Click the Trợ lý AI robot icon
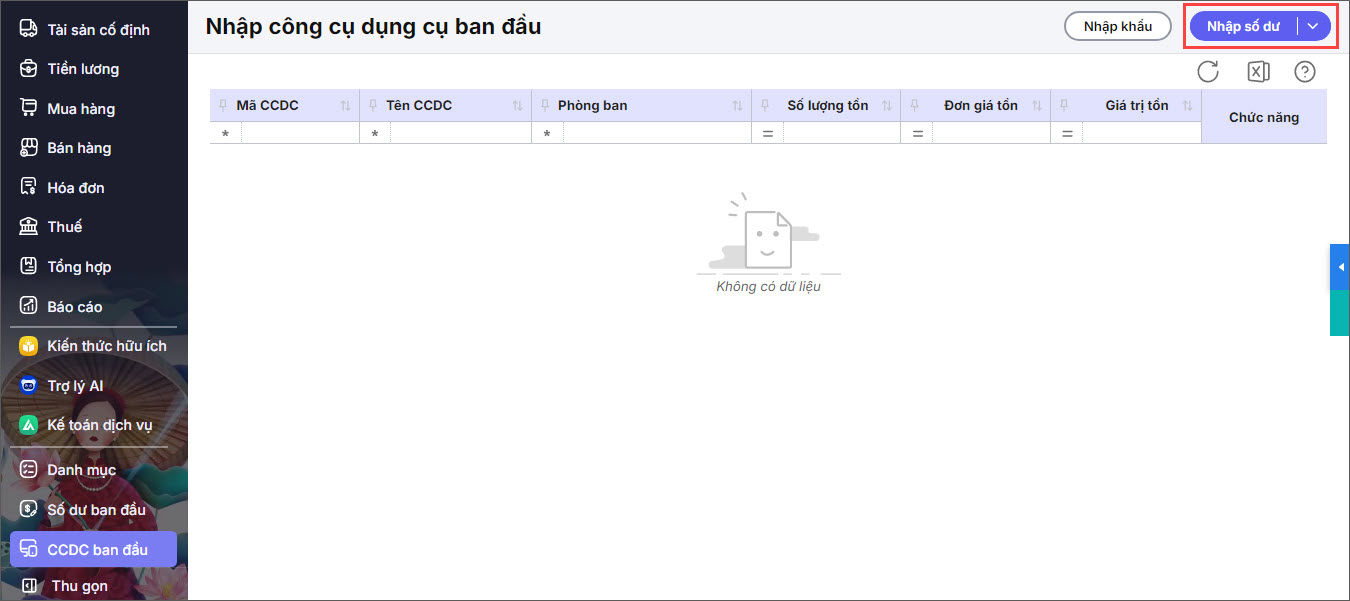Screen dimensions: 1350x601 click(x=29, y=386)
